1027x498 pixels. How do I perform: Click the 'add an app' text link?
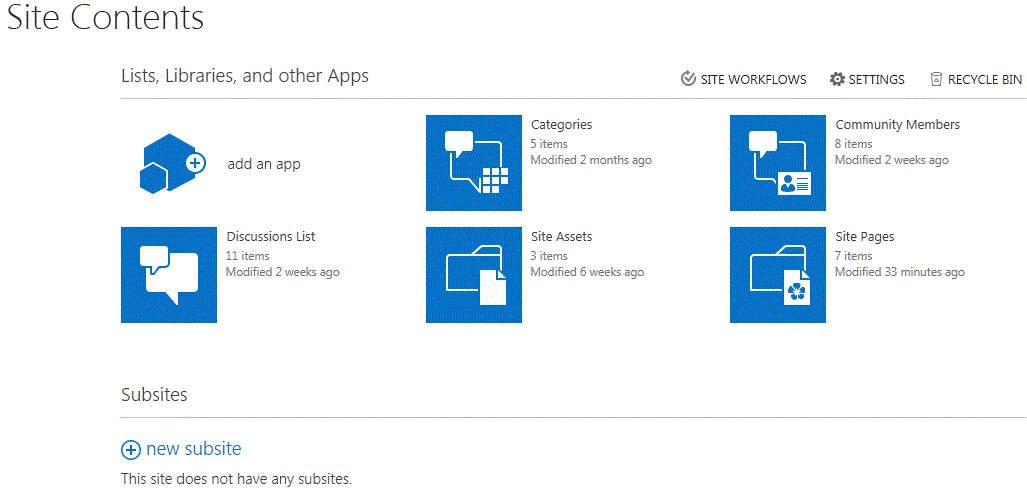coord(264,164)
